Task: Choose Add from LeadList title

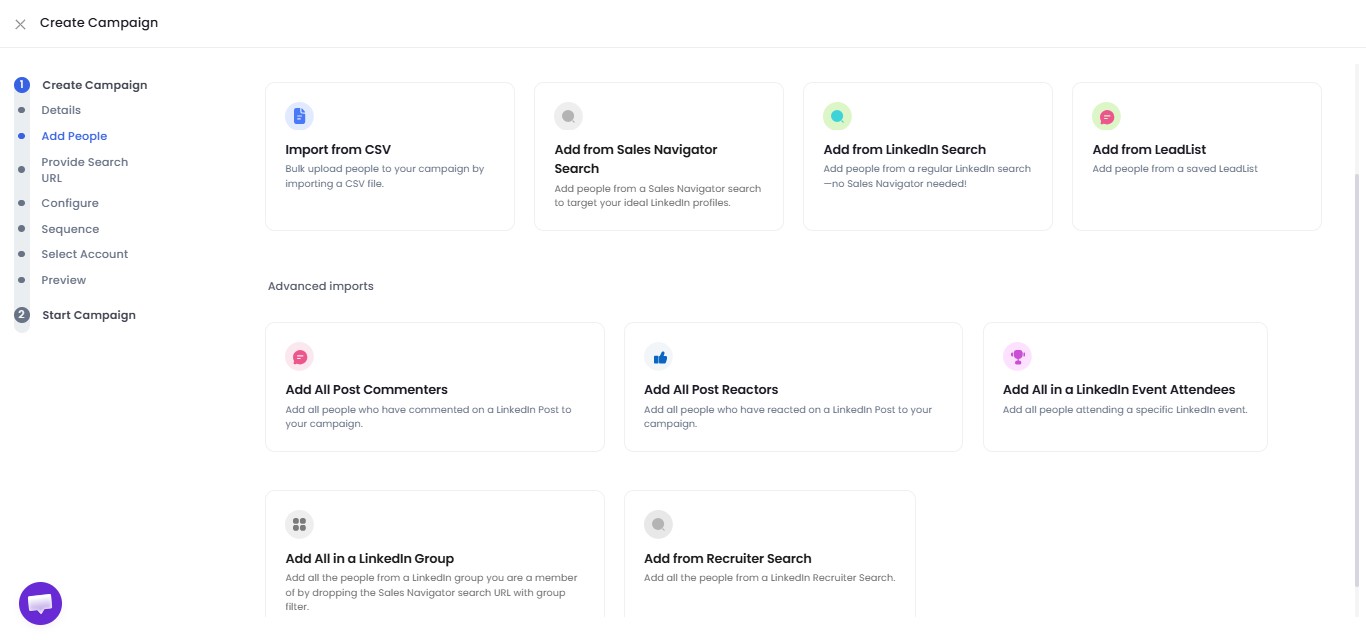Action: [x=1149, y=150]
